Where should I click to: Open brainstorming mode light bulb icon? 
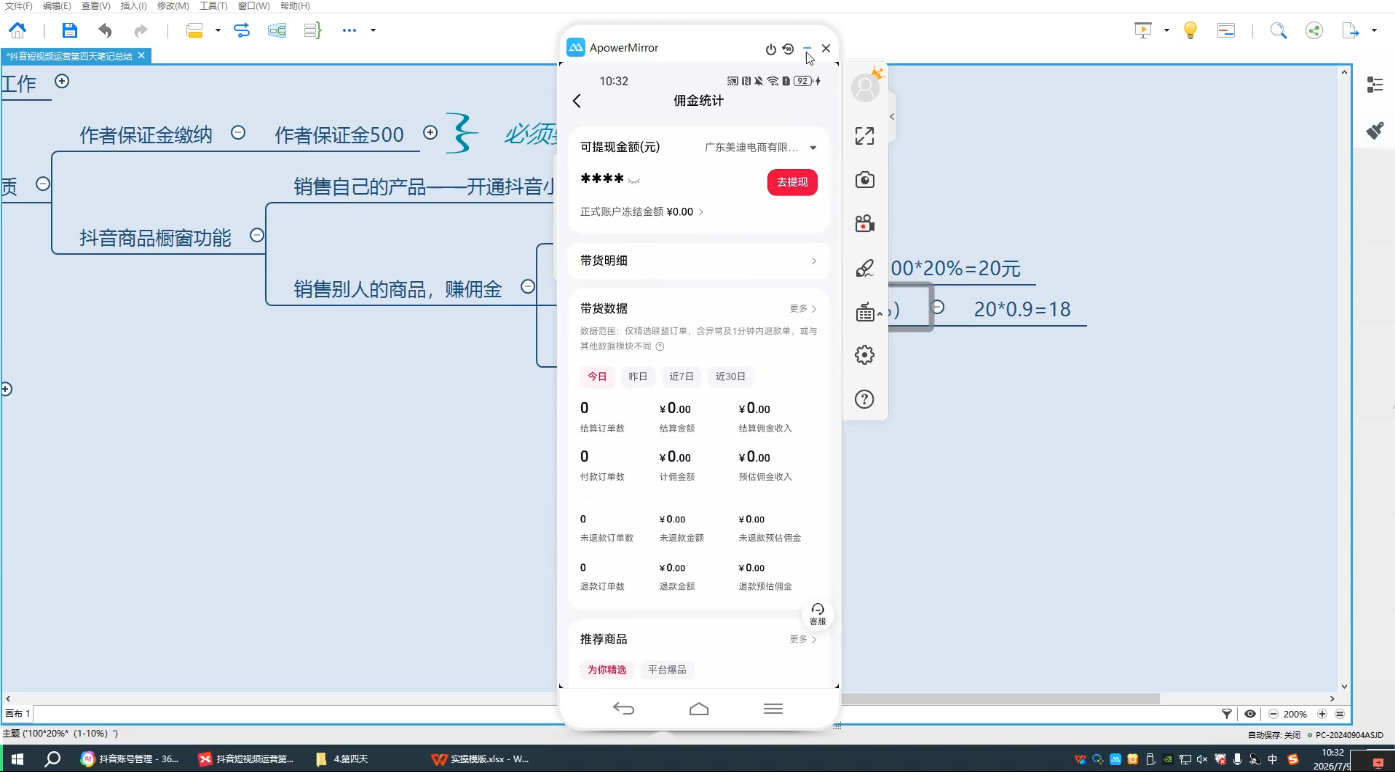point(1190,30)
